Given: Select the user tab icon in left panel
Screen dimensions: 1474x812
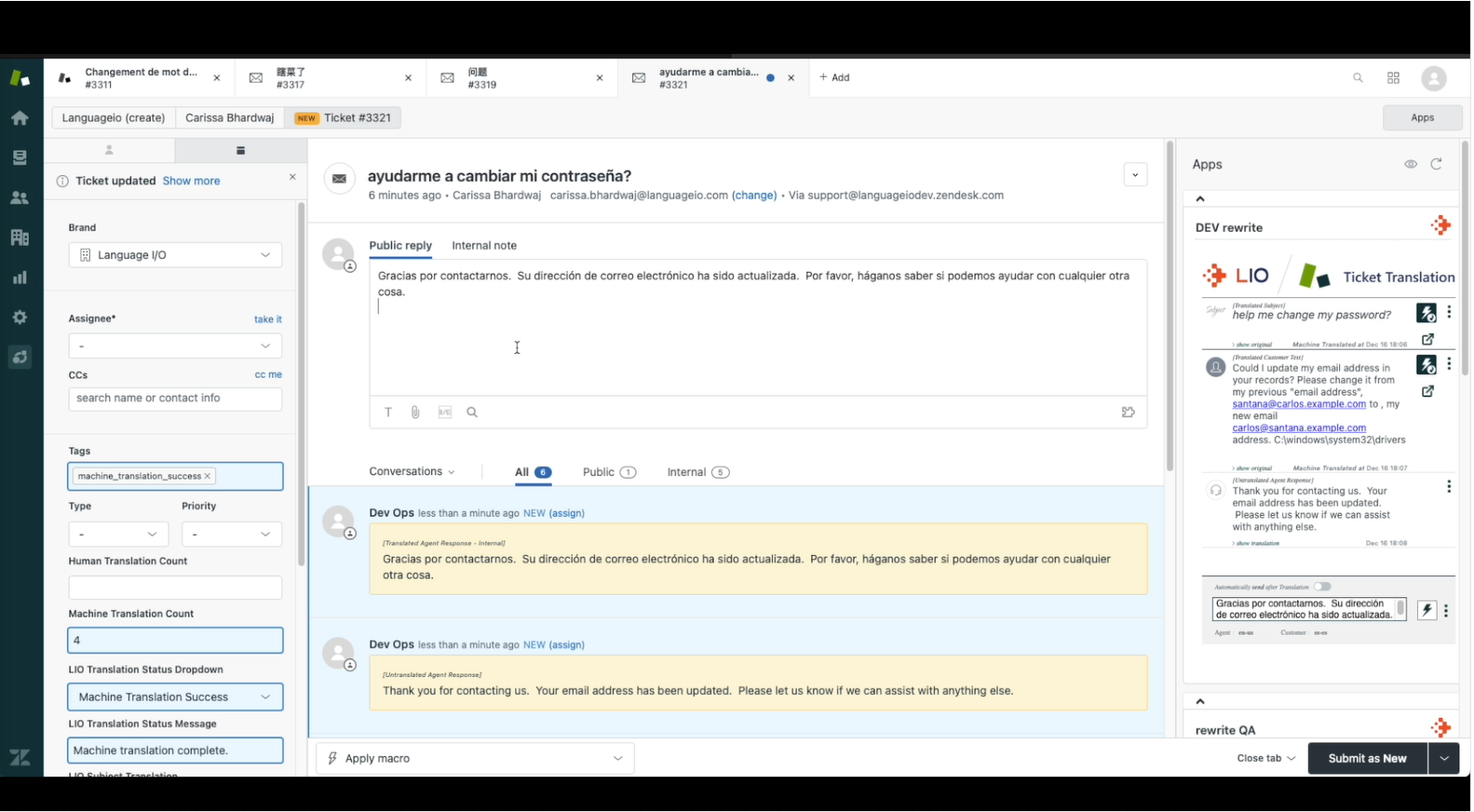Looking at the screenshot, I should pyautogui.click(x=109, y=150).
